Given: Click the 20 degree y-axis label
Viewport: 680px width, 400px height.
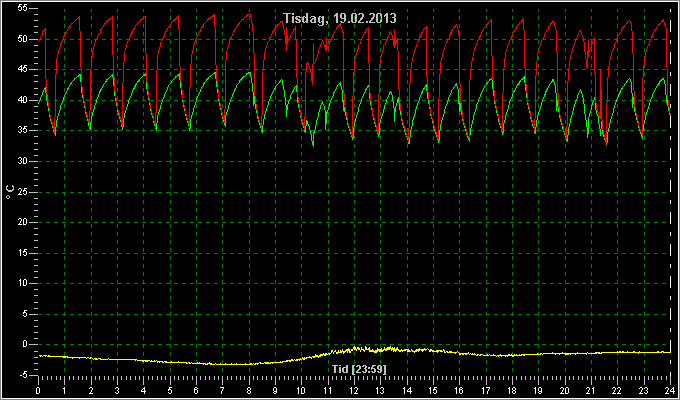Looking at the screenshot, I should coord(23,222).
